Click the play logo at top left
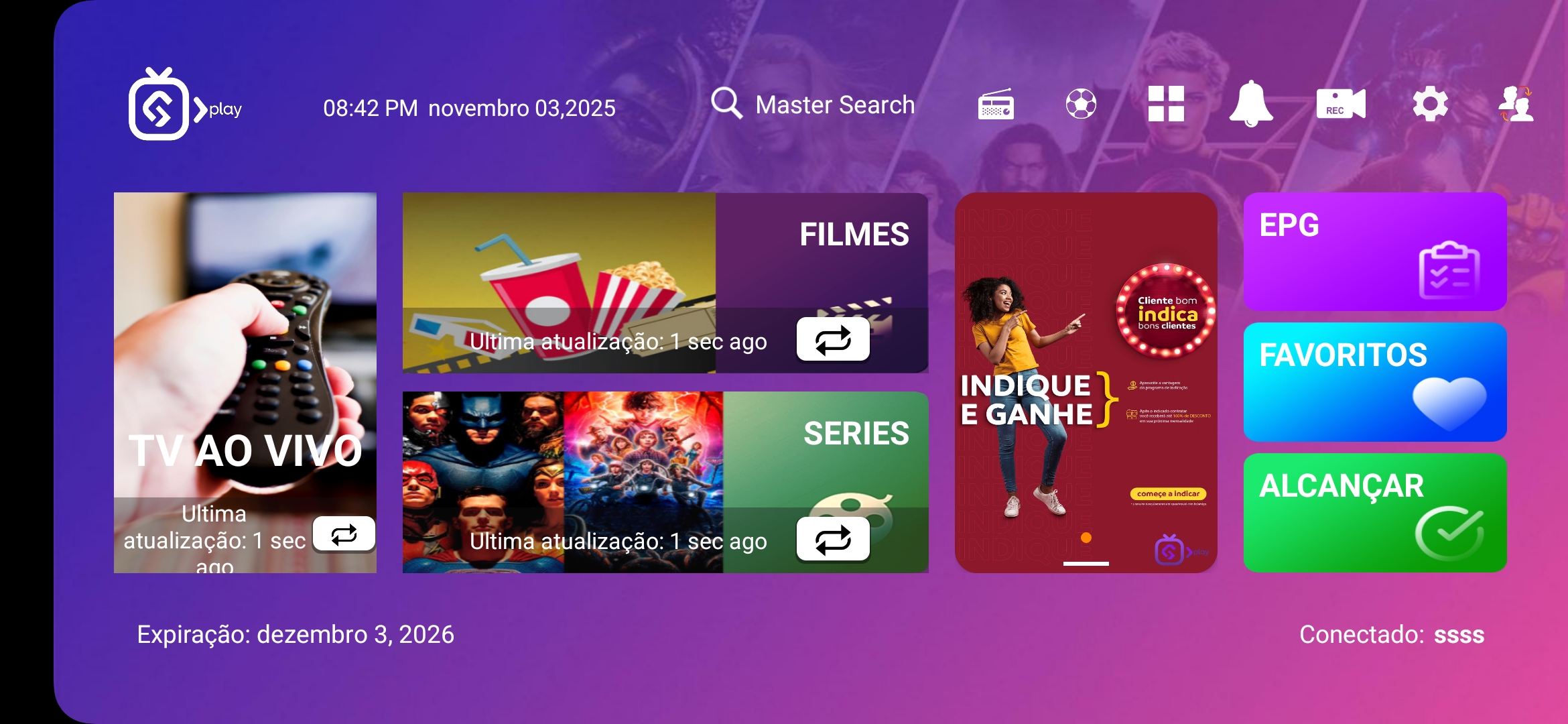Screen dimensions: 1568x724 coord(185,104)
